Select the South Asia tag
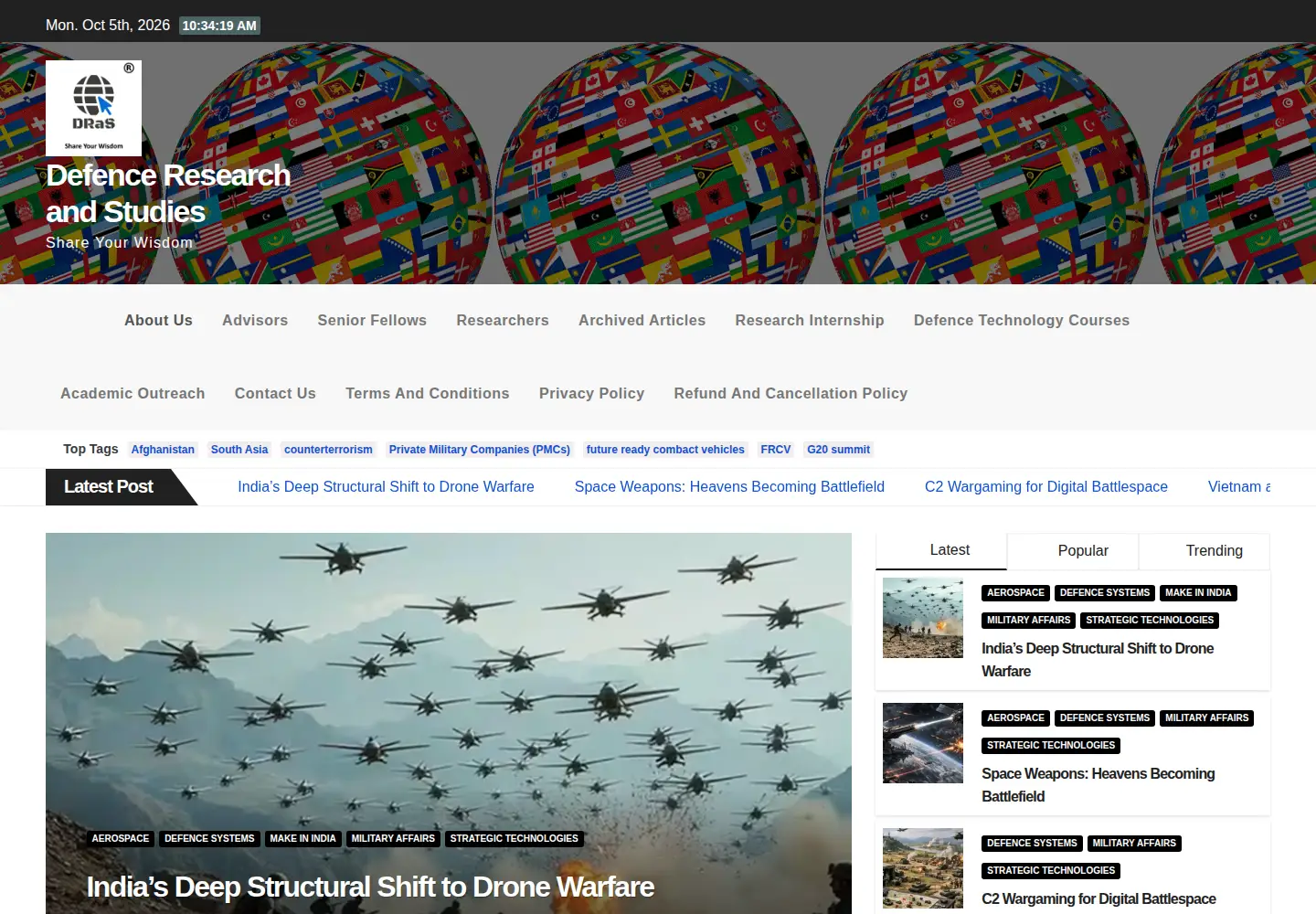 coord(239,450)
